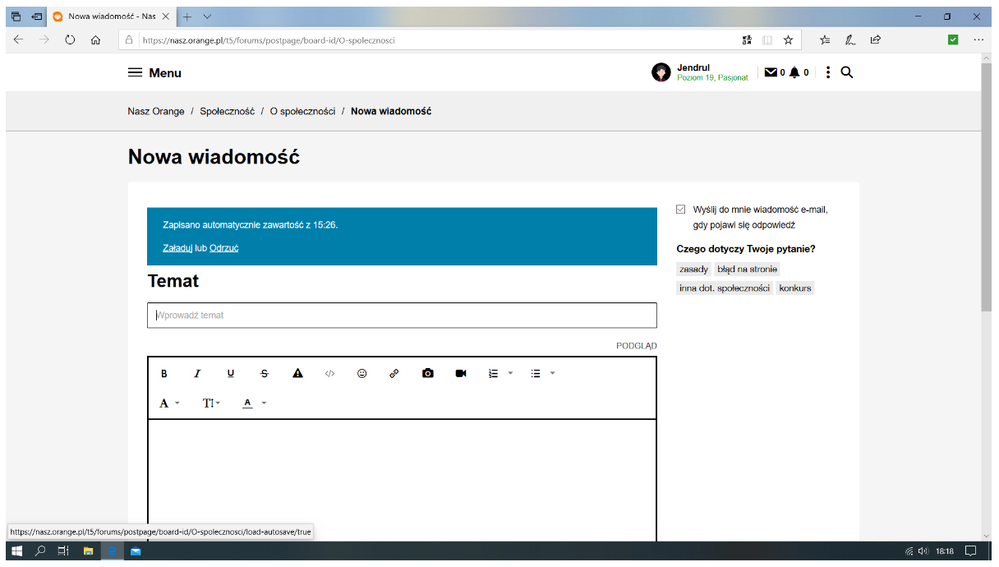
Task: Go to Nasz Orange breadcrumb
Action: [155, 111]
